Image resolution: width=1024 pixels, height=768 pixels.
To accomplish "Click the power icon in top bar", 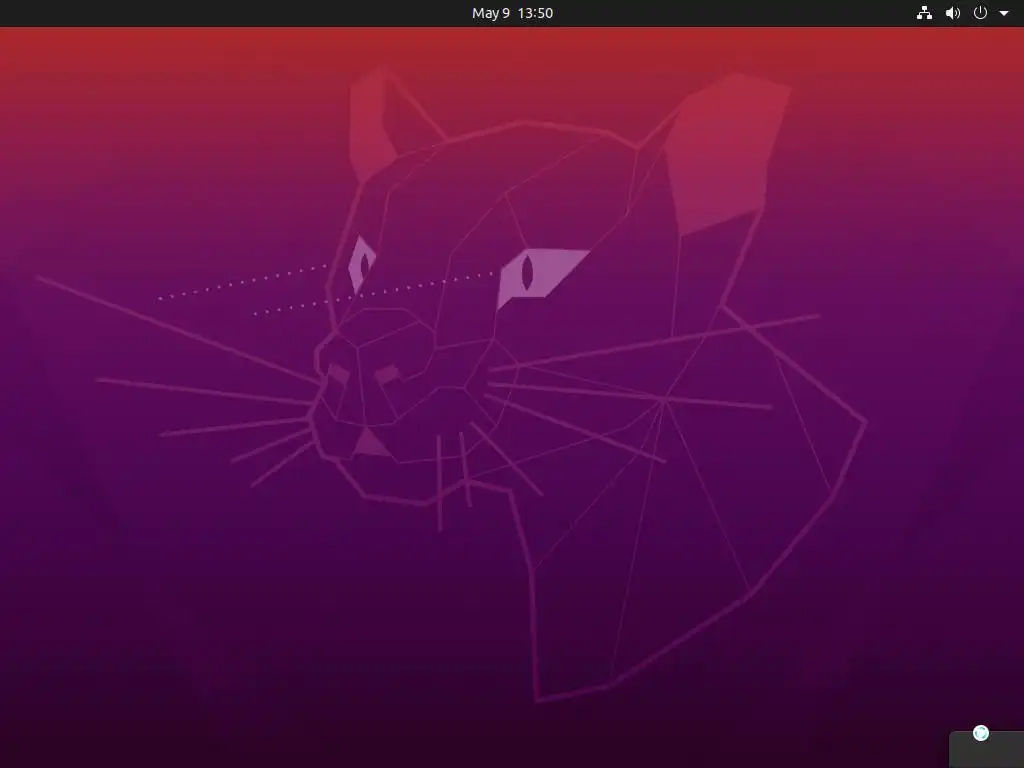I will 980,13.
